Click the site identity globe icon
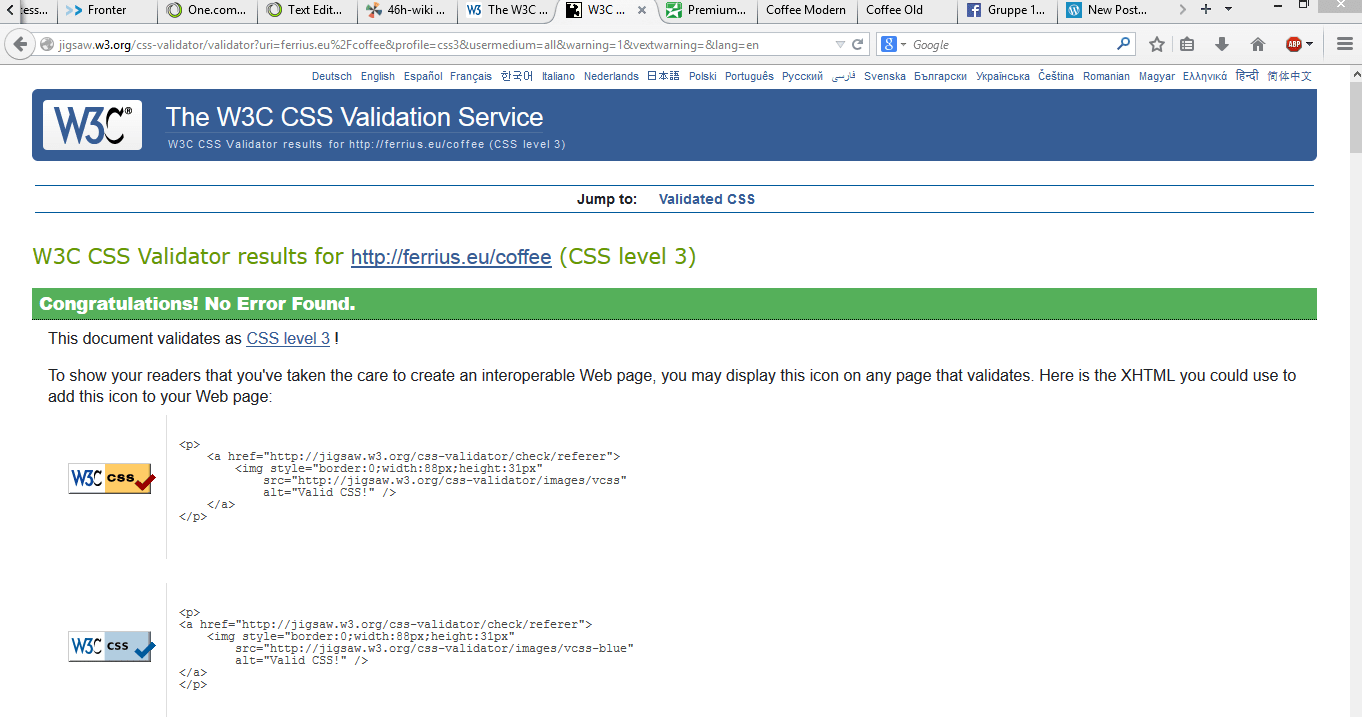 pos(47,45)
